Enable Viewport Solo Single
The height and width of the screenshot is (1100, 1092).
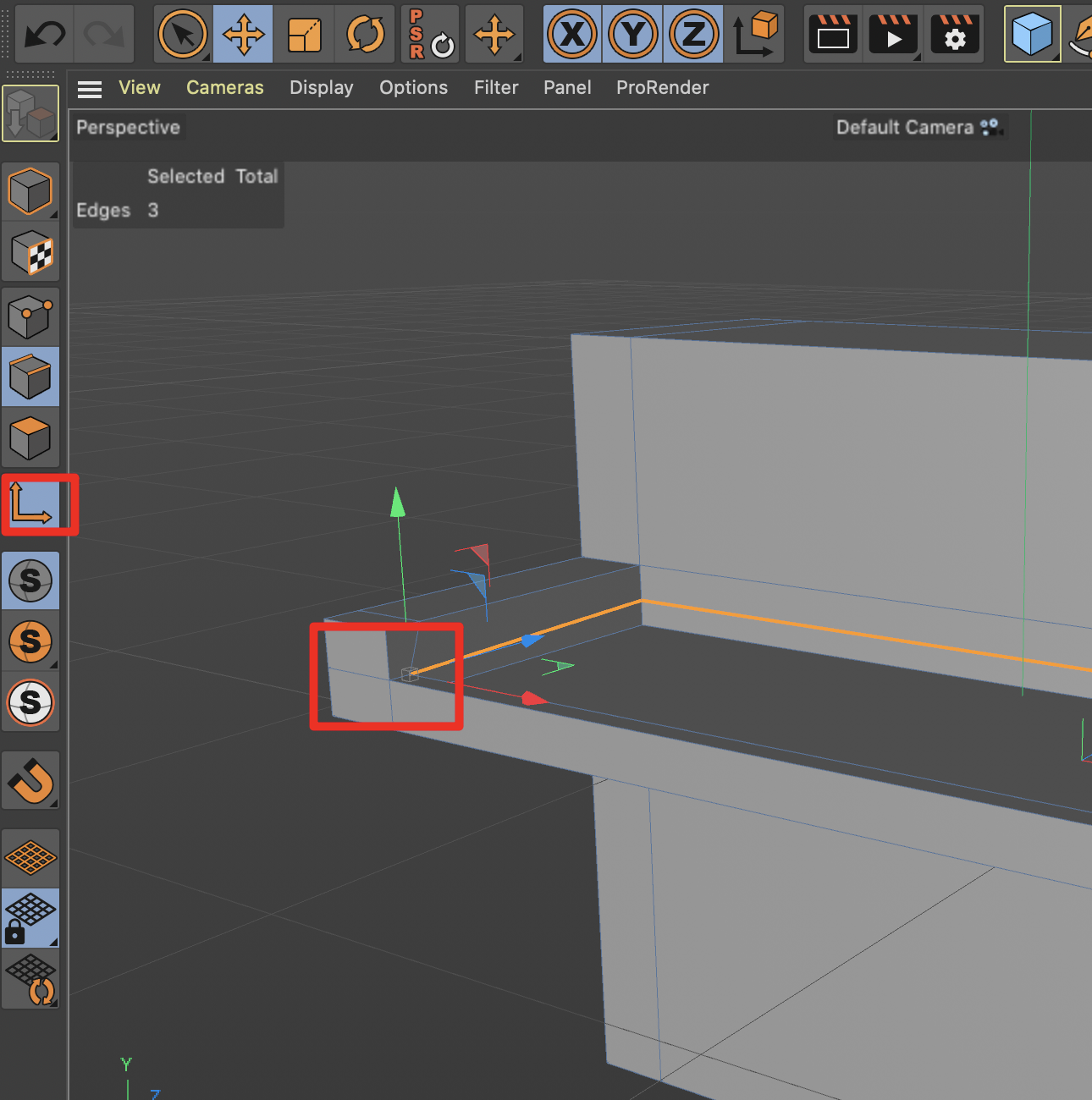tap(30, 641)
